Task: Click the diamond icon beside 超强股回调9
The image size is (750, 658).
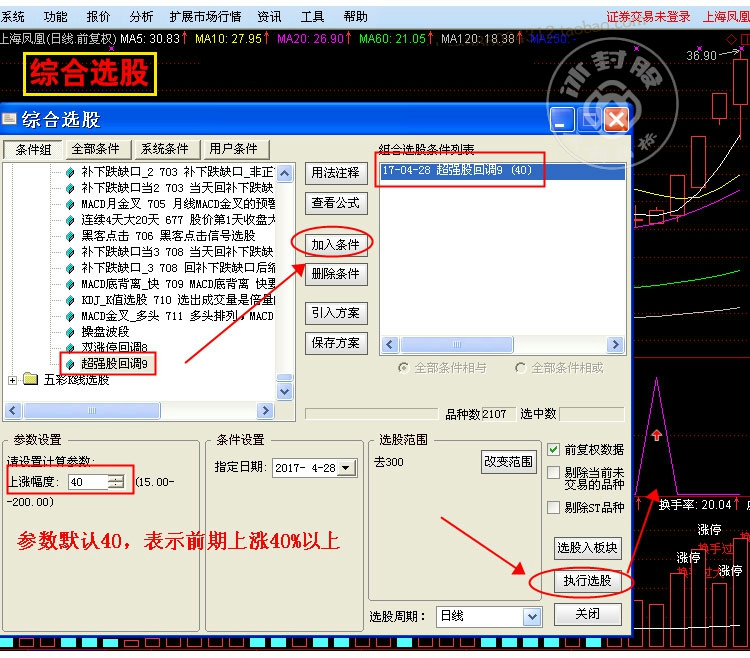Action: 70,364
